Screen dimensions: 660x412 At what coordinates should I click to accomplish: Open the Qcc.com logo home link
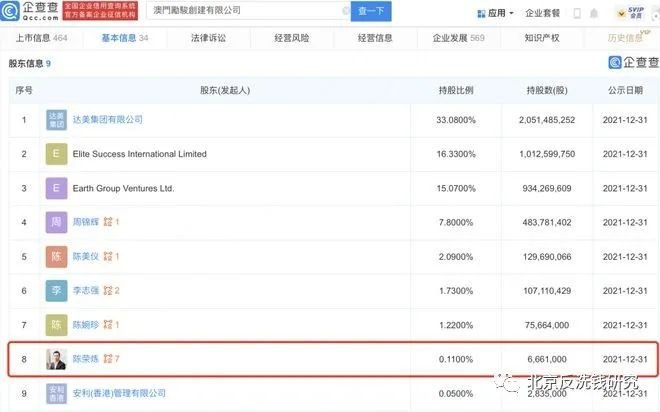click(x=29, y=11)
